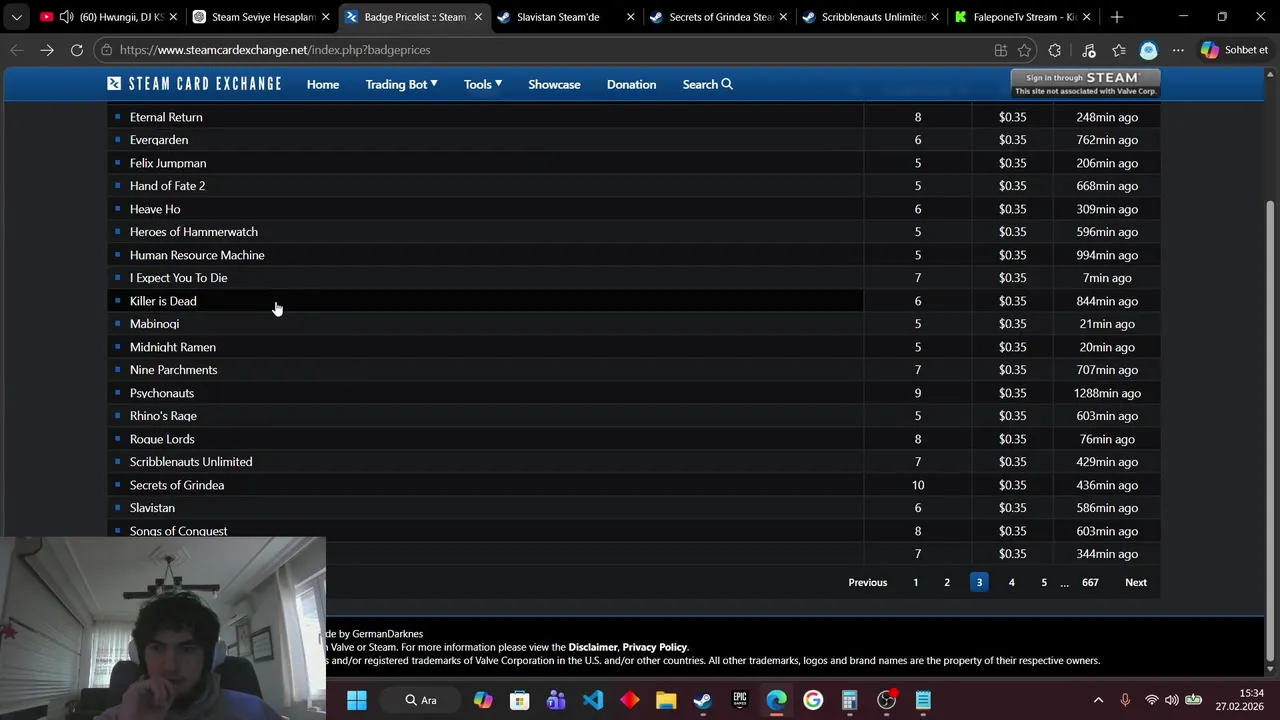Jump to page 5 of the pricelist
This screenshot has width=1280, height=720.
[1044, 582]
